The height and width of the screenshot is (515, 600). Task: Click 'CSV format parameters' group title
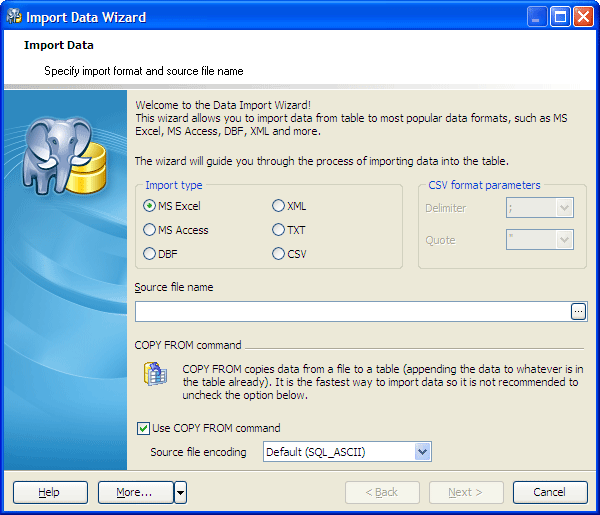pyautogui.click(x=484, y=185)
